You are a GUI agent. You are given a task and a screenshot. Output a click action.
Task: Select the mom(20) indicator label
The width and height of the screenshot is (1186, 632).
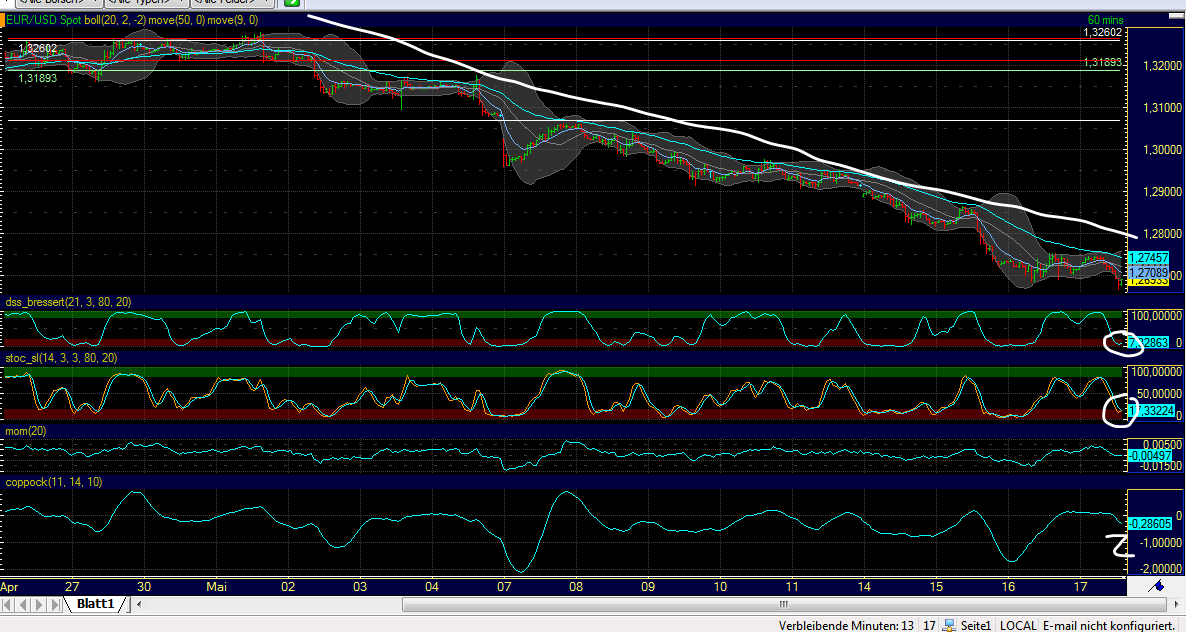click(26, 431)
